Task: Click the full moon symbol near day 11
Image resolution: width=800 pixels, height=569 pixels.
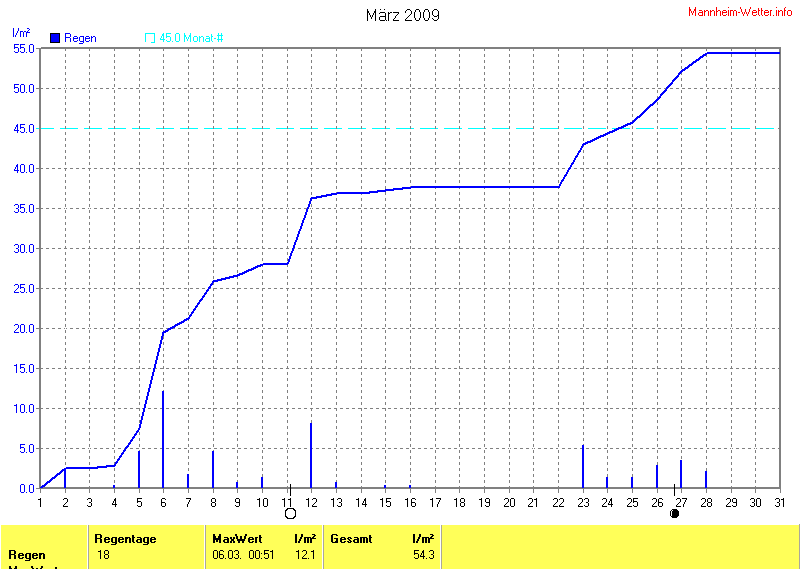Action: (x=291, y=514)
